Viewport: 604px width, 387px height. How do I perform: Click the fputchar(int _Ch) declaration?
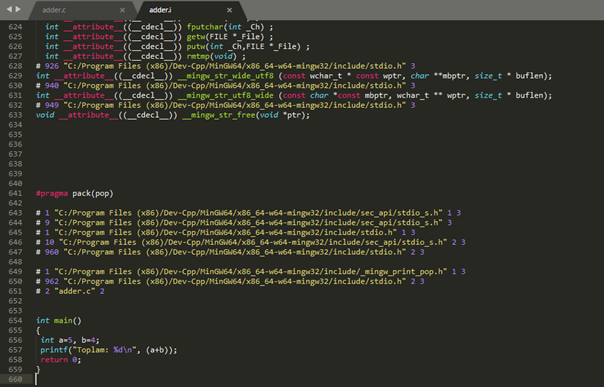click(159, 27)
